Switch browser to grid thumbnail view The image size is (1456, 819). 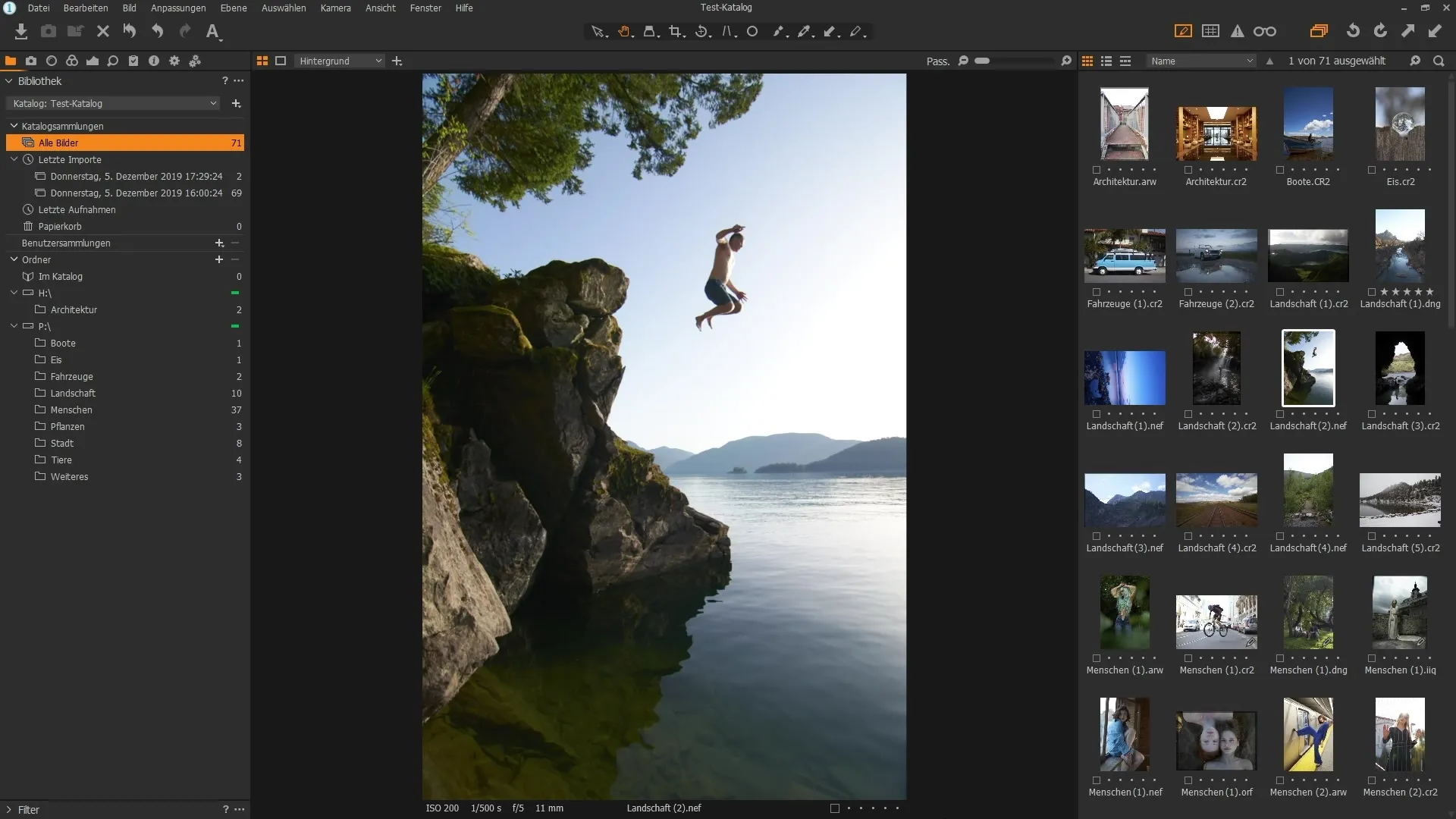click(1087, 61)
